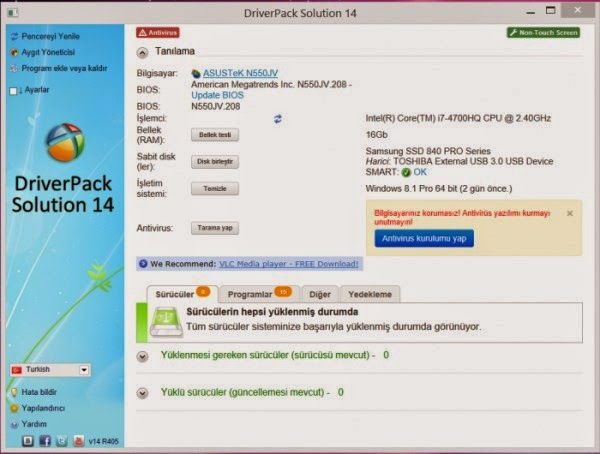Expand Yüklü sürücüler güncellemesi section
The height and width of the screenshot is (454, 600).
coord(142,393)
